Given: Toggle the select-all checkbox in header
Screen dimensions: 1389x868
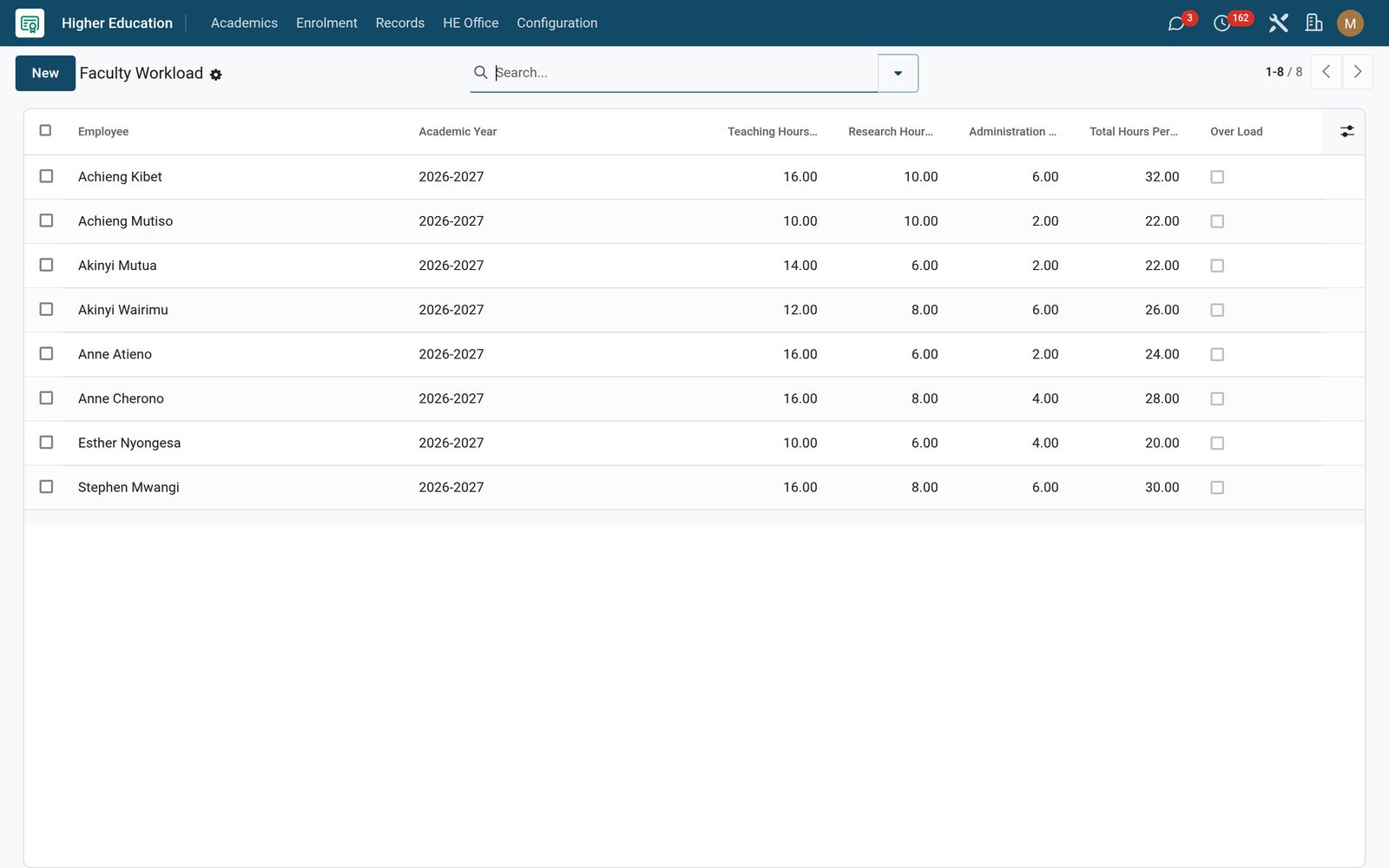Looking at the screenshot, I should [x=45, y=130].
